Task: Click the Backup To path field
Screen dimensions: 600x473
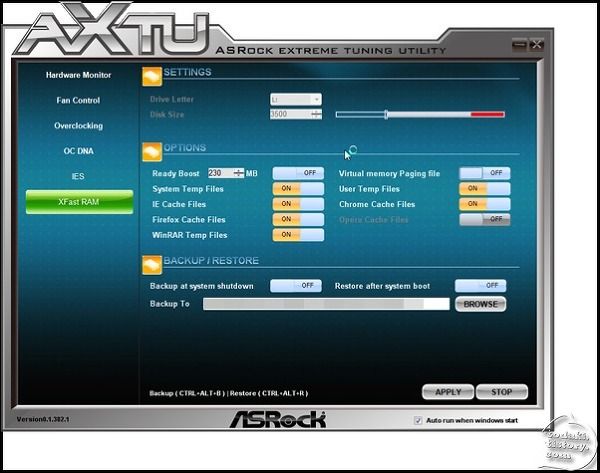Action: pos(326,304)
